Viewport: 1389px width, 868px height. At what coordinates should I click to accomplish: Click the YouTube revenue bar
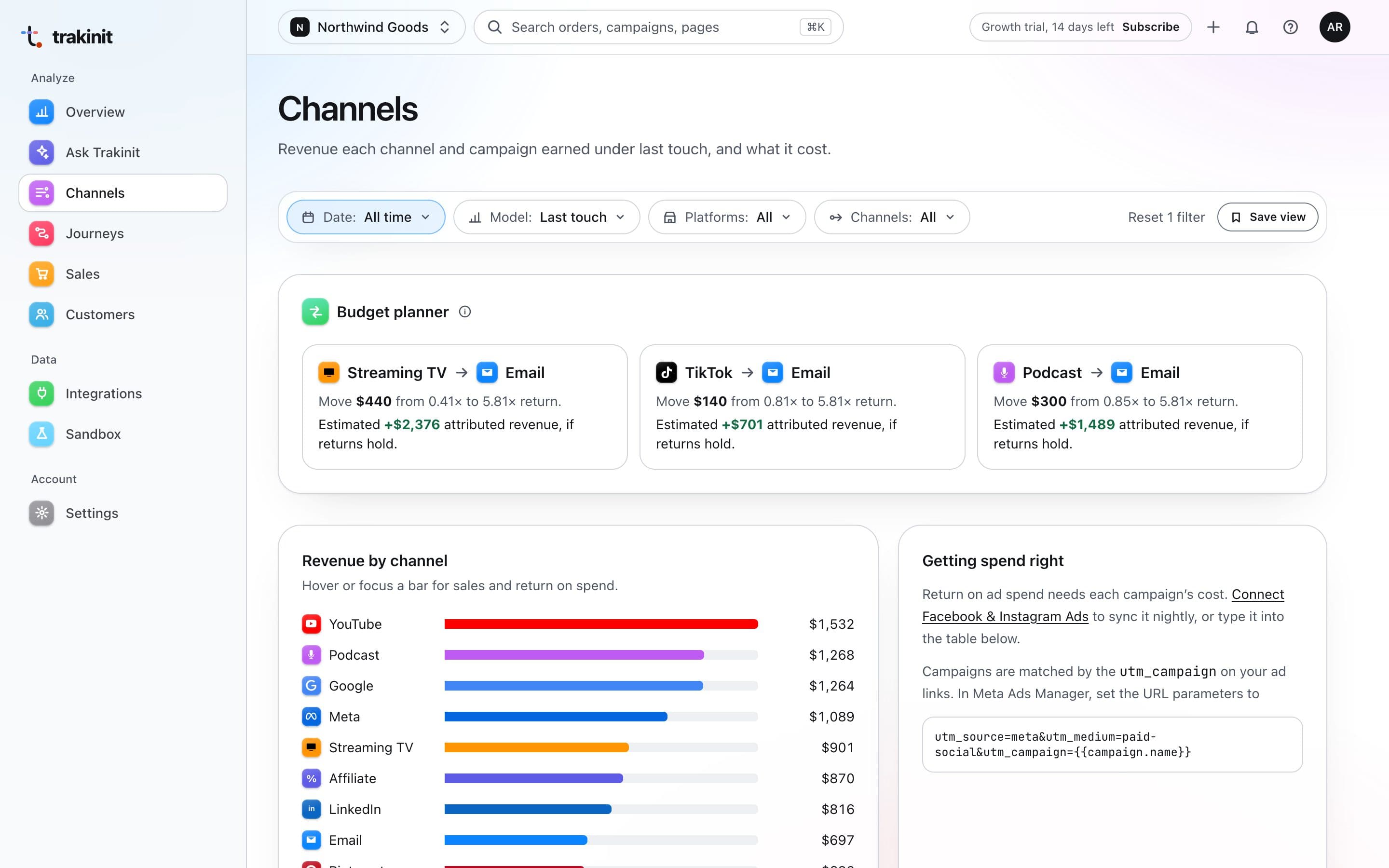tap(601, 624)
